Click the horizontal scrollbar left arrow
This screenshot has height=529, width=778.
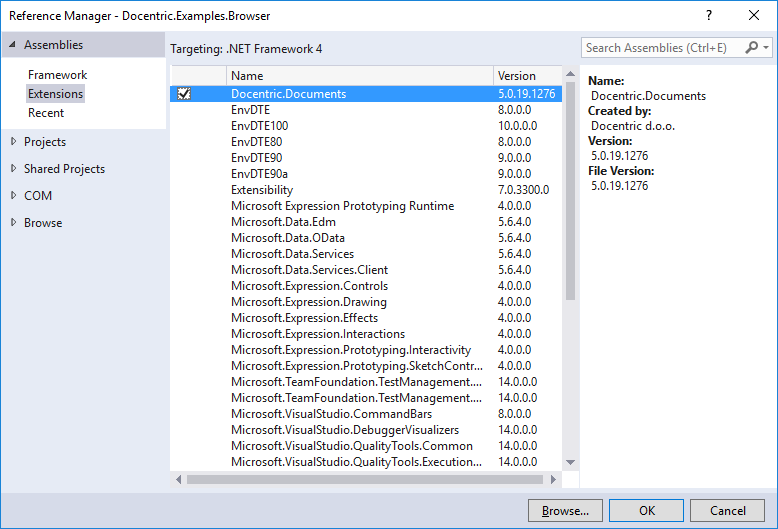point(179,479)
